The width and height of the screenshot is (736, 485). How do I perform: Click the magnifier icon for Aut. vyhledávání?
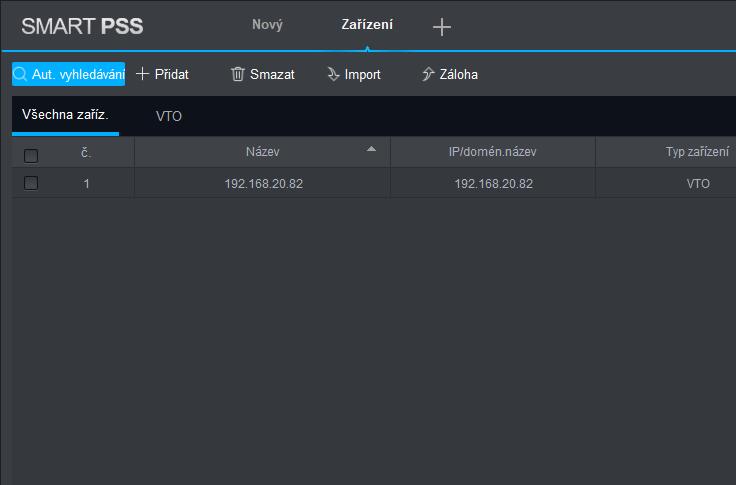tap(20, 74)
